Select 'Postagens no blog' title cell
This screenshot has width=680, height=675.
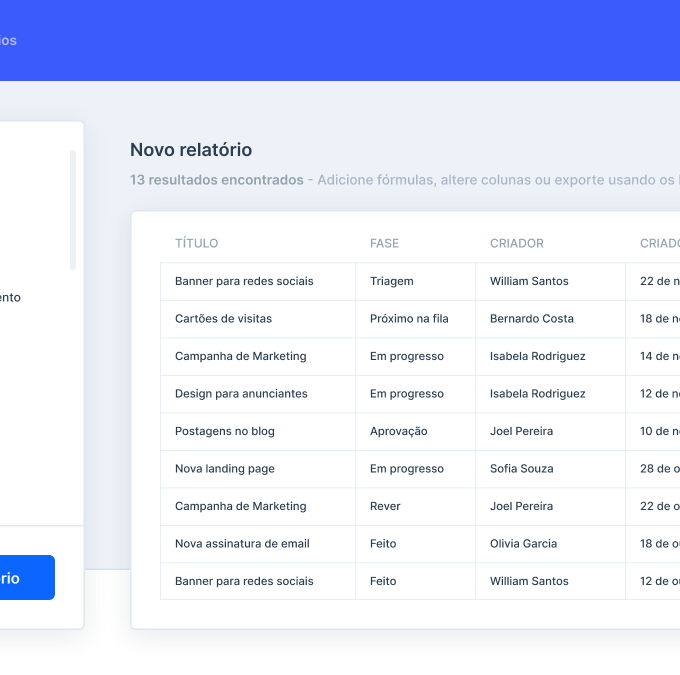coord(258,431)
